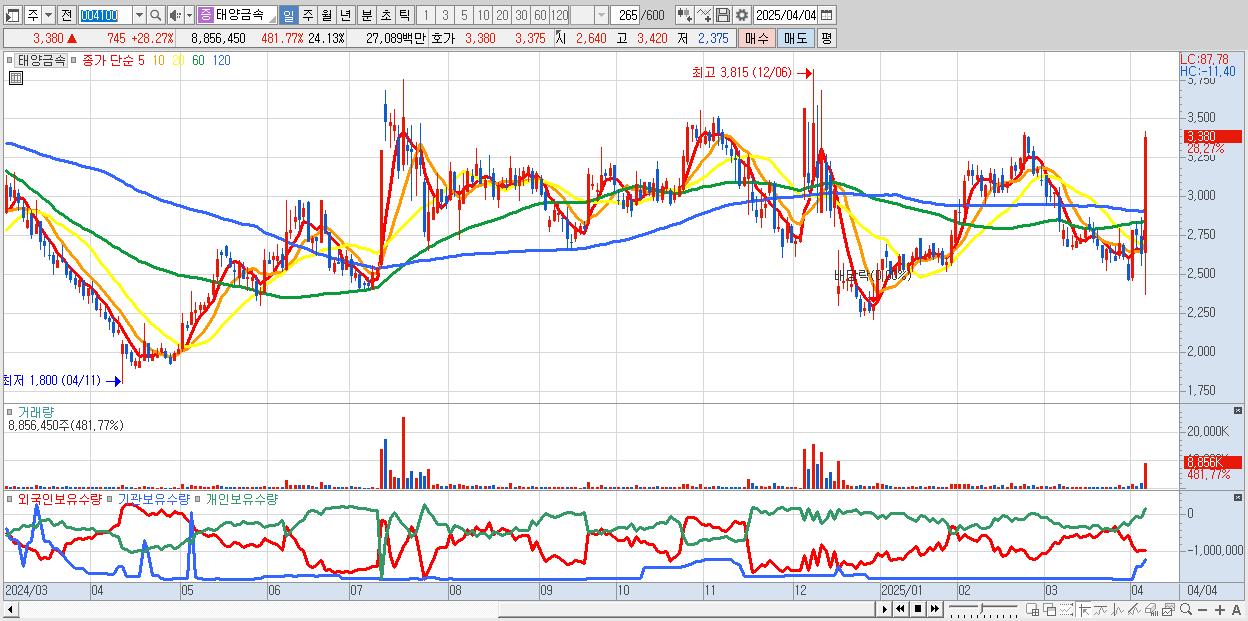Select the second (초) period button
The image size is (1248, 621).
(x=385, y=15)
